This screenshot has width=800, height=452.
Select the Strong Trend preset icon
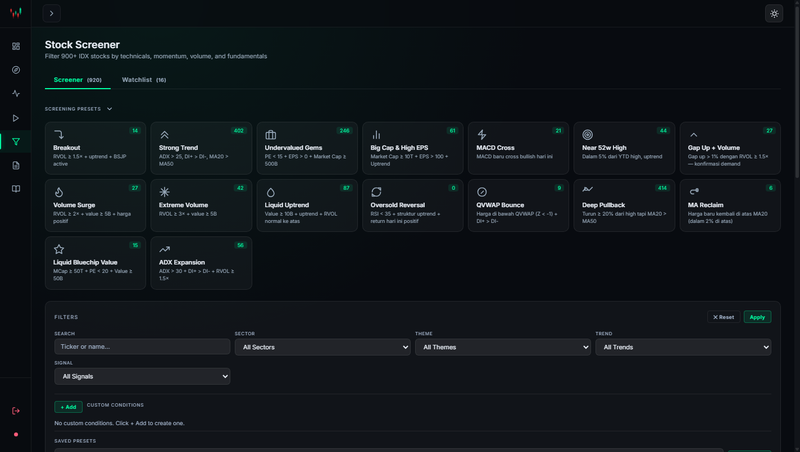[x=164, y=135]
